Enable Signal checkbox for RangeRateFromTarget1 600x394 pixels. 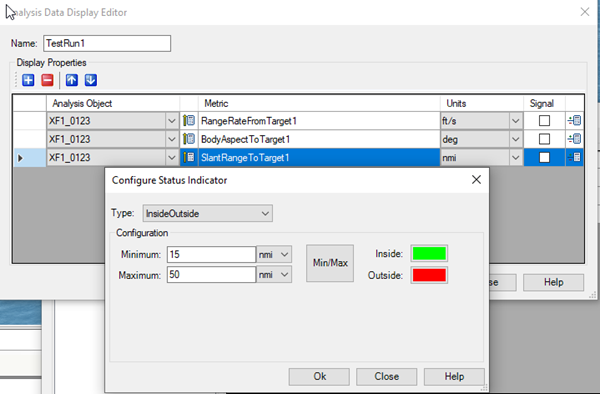click(544, 121)
